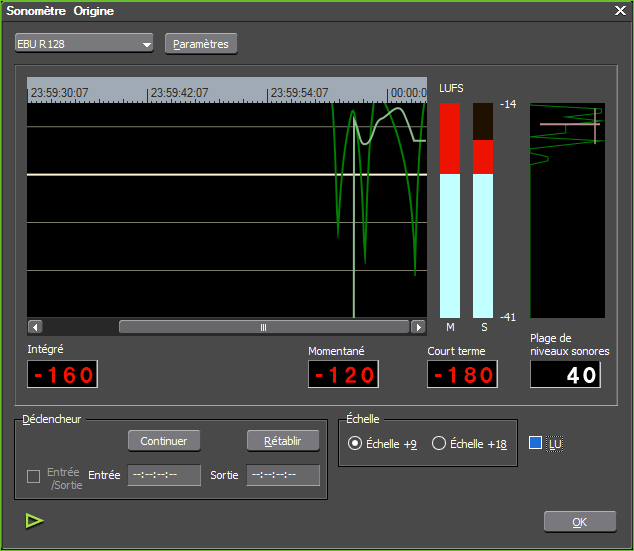Click the Court terme value -180
Screen dimensions: 634x551
click(x=462, y=374)
